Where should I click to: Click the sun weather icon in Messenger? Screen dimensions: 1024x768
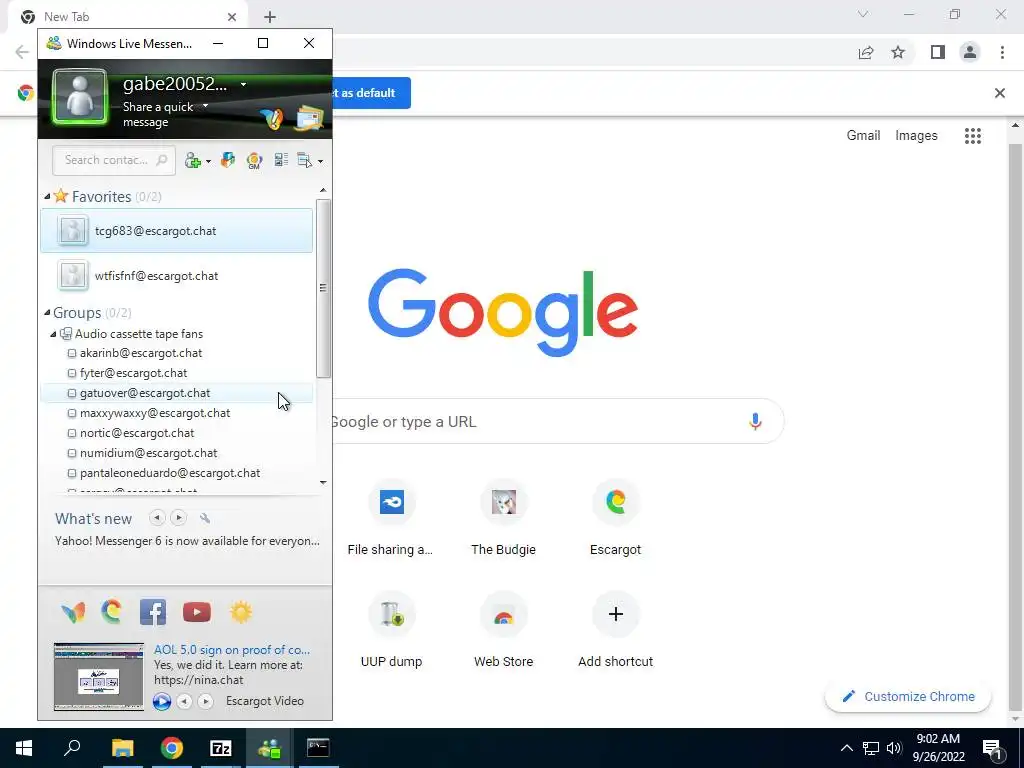(240, 612)
